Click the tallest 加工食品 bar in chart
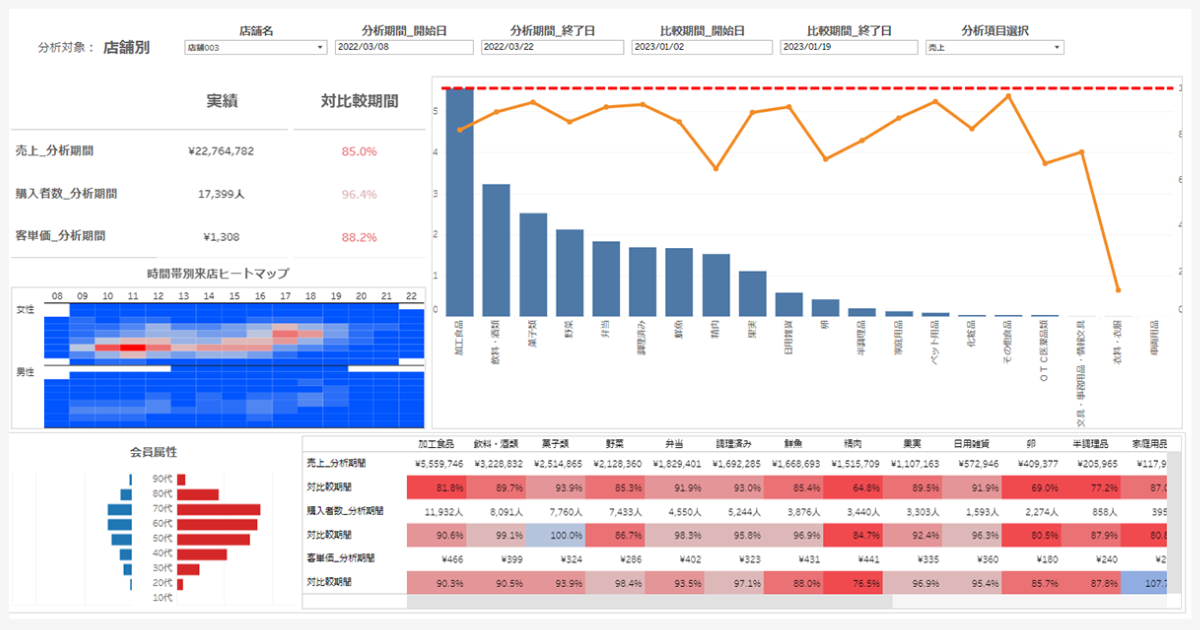The width and height of the screenshot is (1200, 630). 460,202
